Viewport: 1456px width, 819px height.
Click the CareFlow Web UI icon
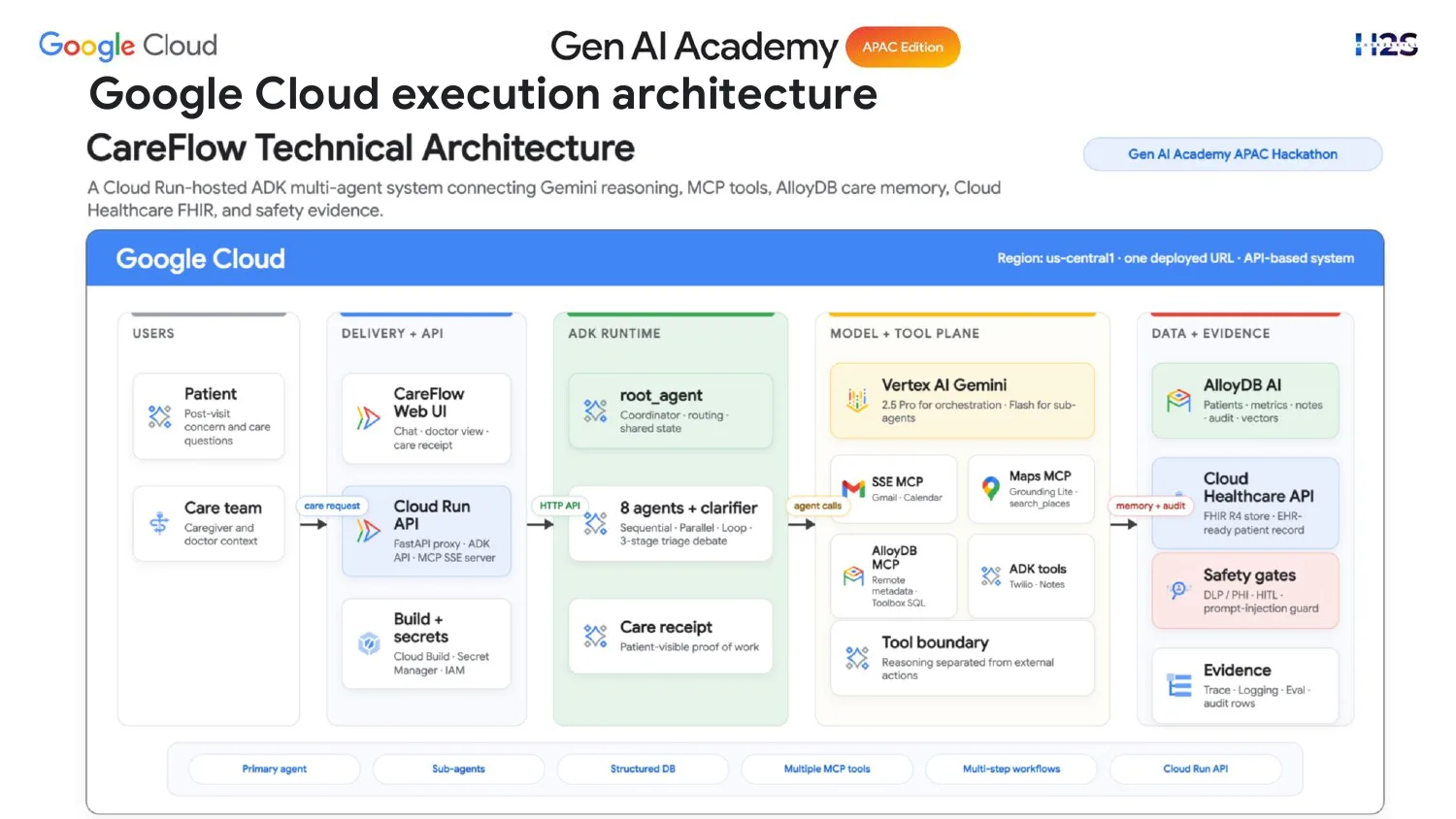pos(368,417)
